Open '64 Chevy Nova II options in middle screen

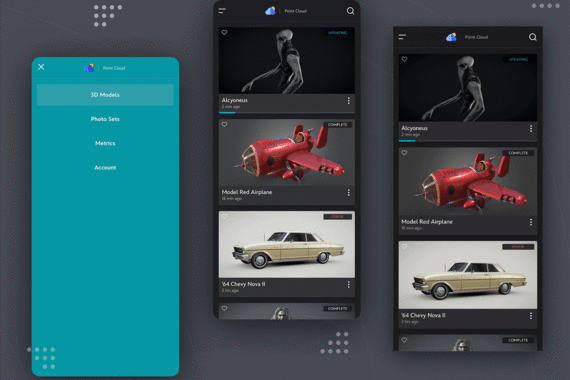click(349, 284)
